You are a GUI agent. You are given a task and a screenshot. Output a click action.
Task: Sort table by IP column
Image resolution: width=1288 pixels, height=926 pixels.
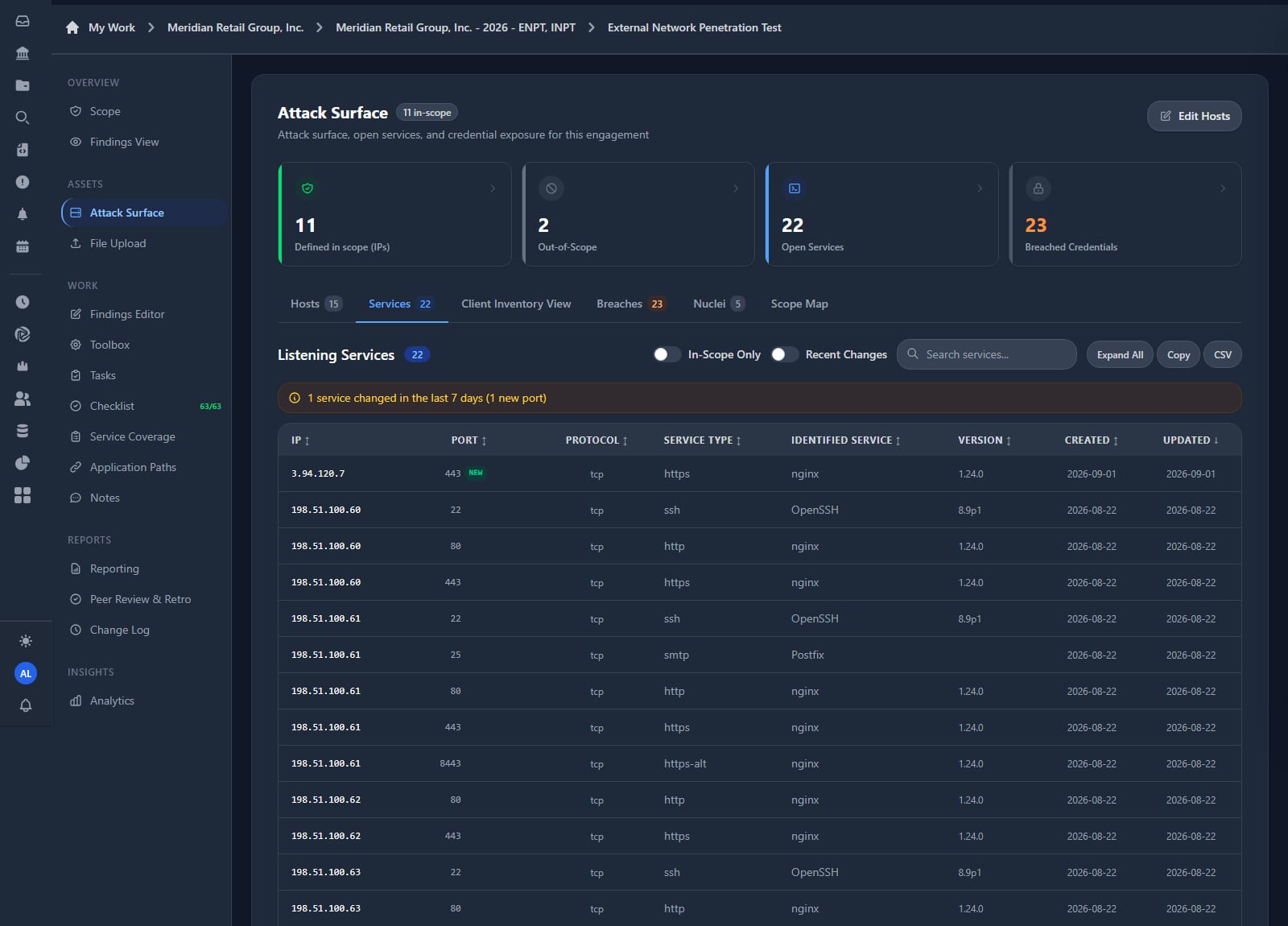300,440
